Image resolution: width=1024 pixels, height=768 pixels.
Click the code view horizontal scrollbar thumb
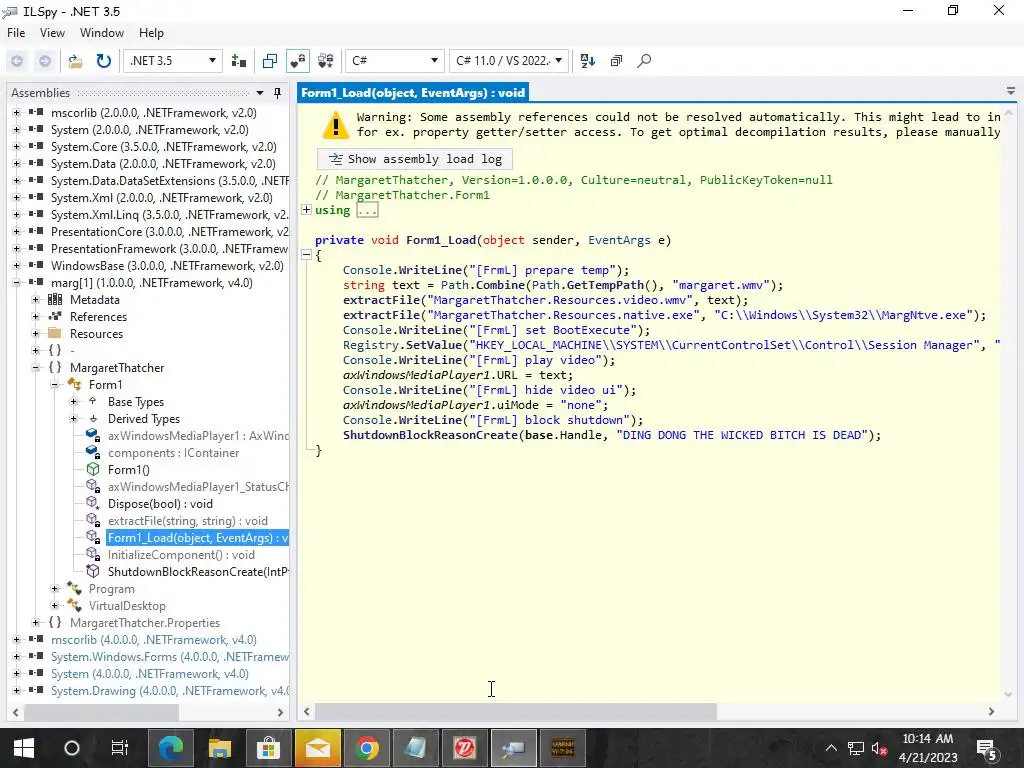click(516, 711)
